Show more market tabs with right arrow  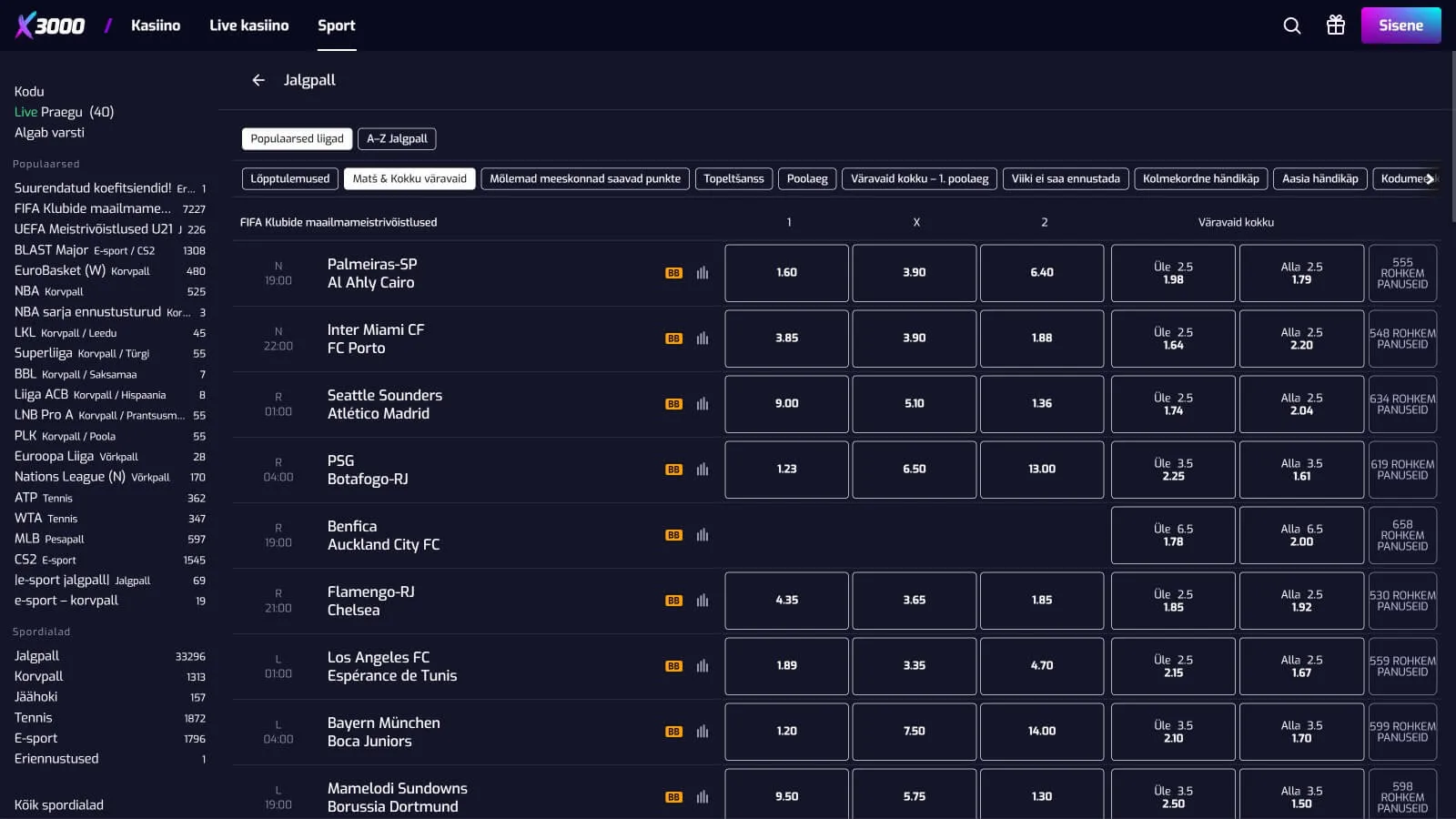[x=1430, y=179]
